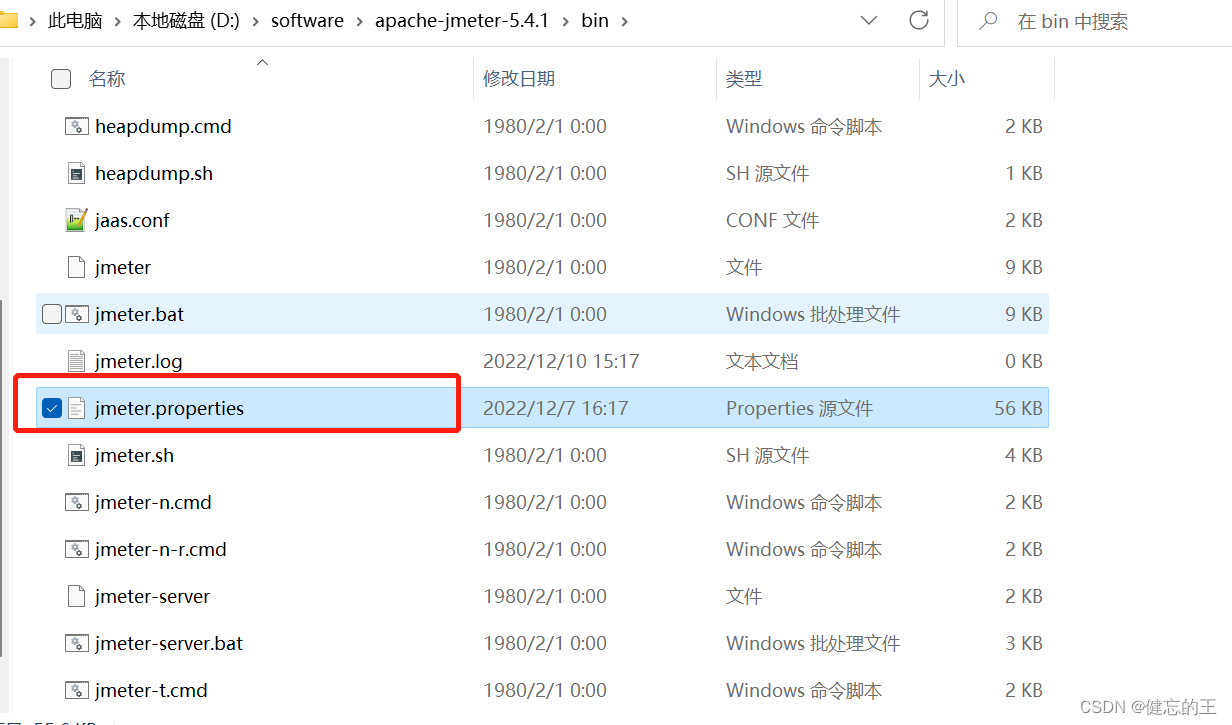Click the jaas.conf file icon
Viewport: 1232px width, 725px height.
click(77, 220)
